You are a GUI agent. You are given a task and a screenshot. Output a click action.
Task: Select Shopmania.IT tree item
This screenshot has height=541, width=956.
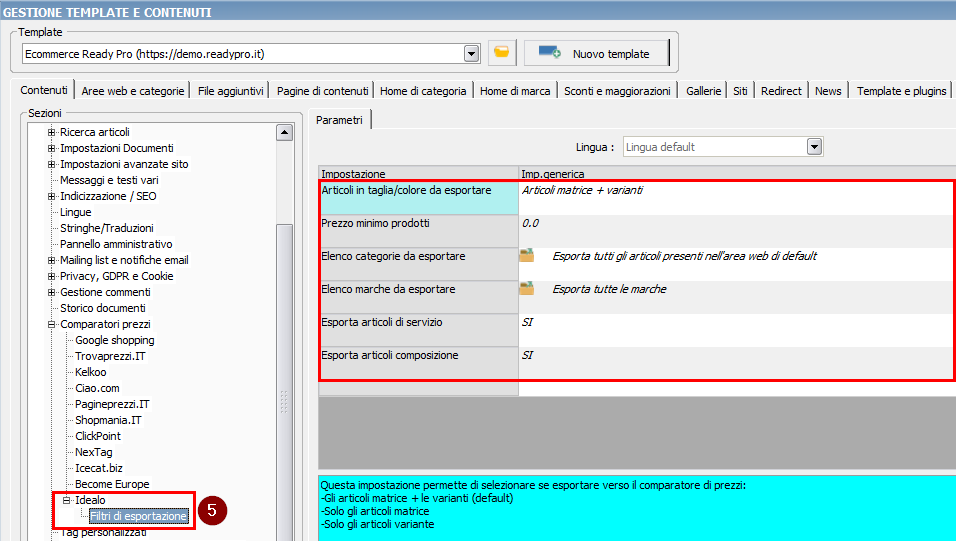click(x=108, y=420)
